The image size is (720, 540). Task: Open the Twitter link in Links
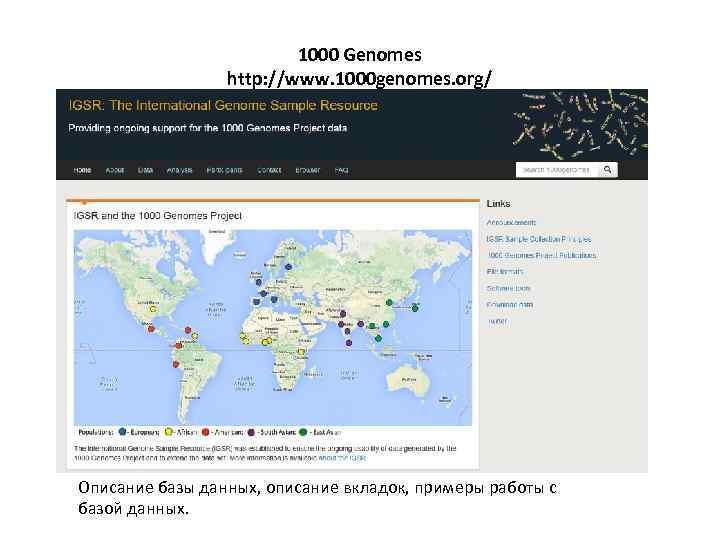[498, 321]
